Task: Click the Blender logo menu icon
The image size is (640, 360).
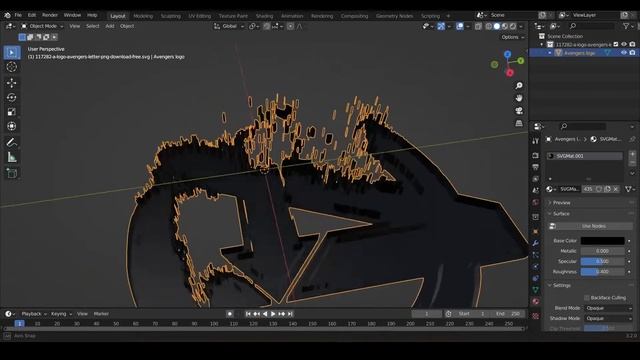Action: [7, 15]
